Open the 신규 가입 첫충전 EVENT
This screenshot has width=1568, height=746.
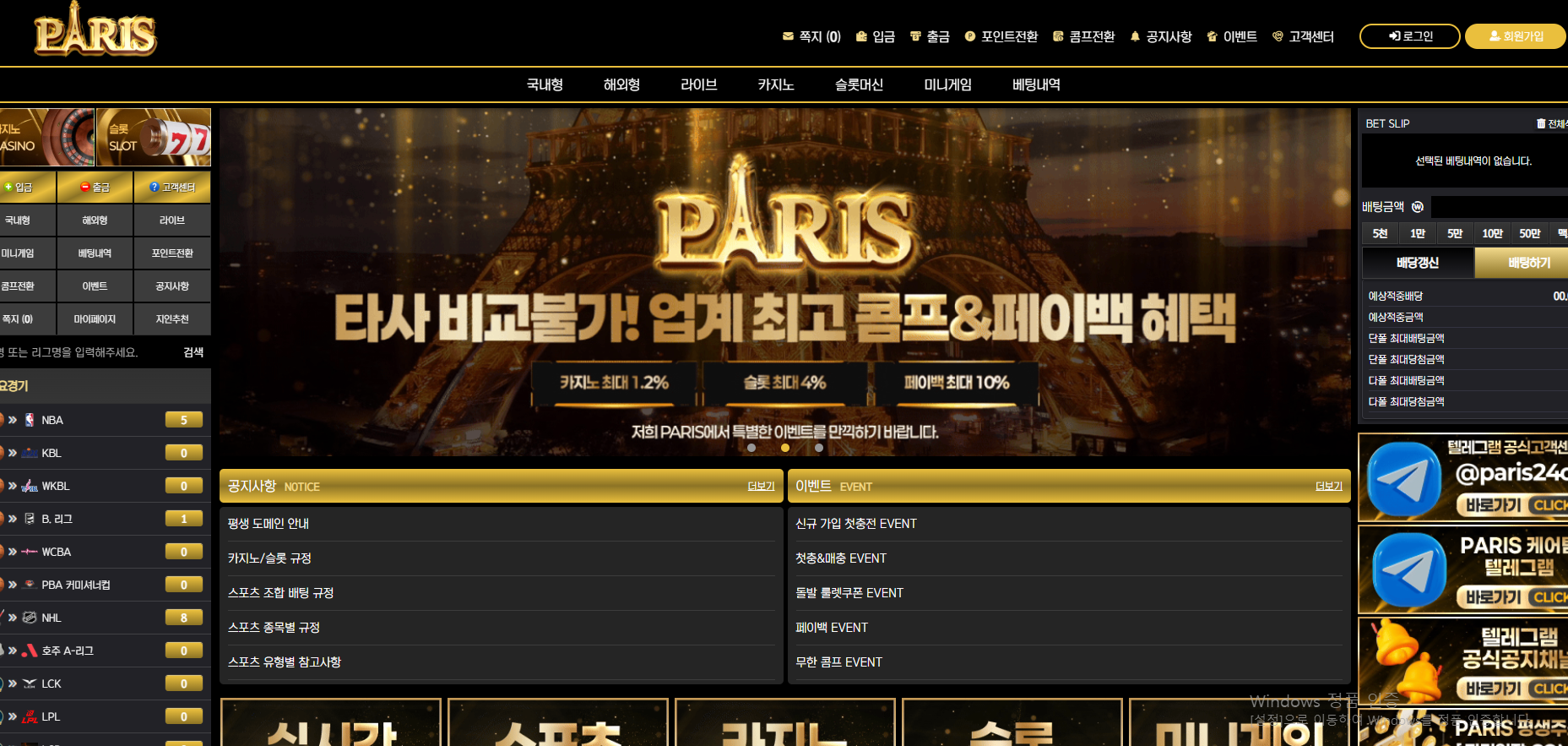click(x=856, y=524)
